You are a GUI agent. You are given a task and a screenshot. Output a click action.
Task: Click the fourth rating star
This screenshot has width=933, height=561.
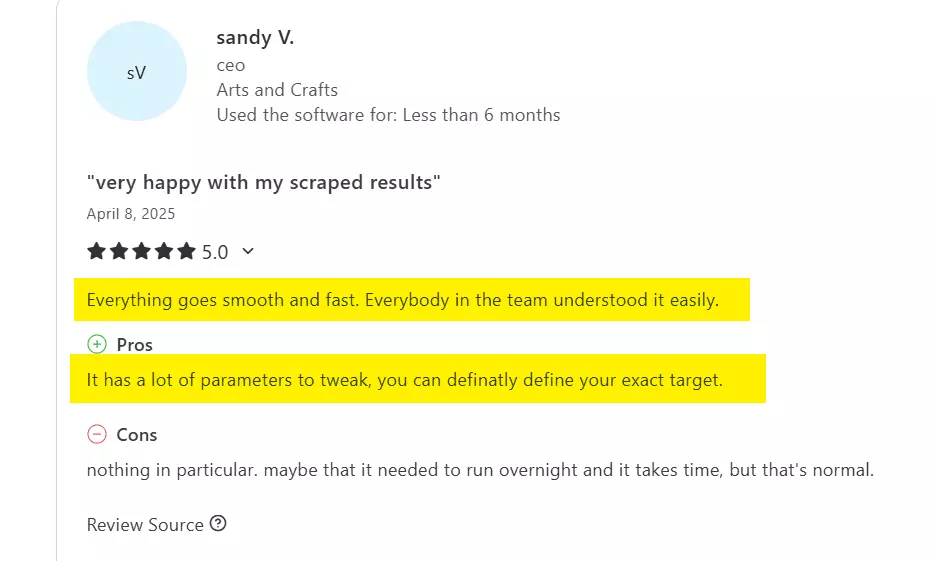(164, 251)
